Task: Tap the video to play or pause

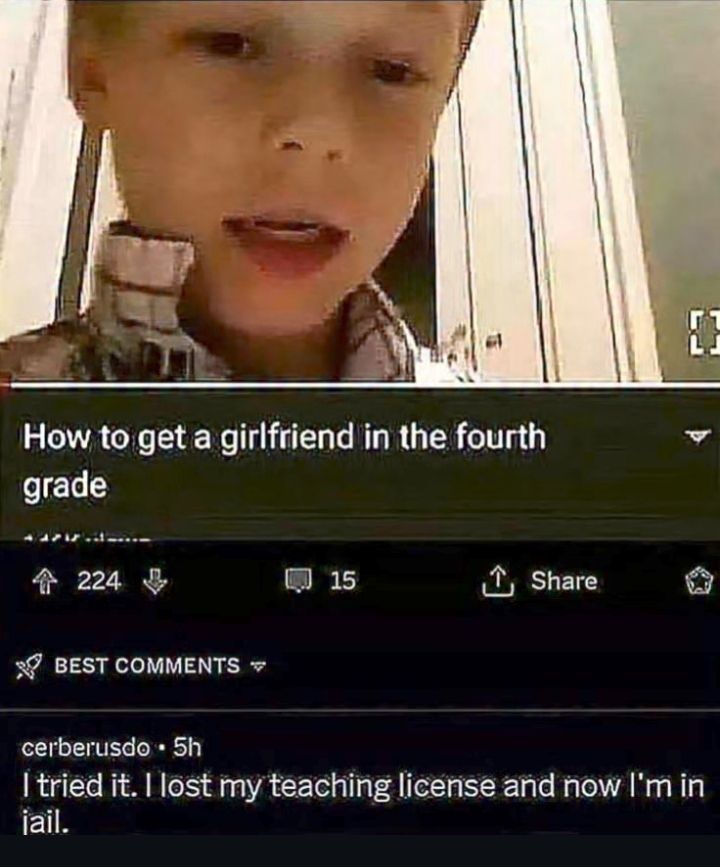Action: pos(360,190)
